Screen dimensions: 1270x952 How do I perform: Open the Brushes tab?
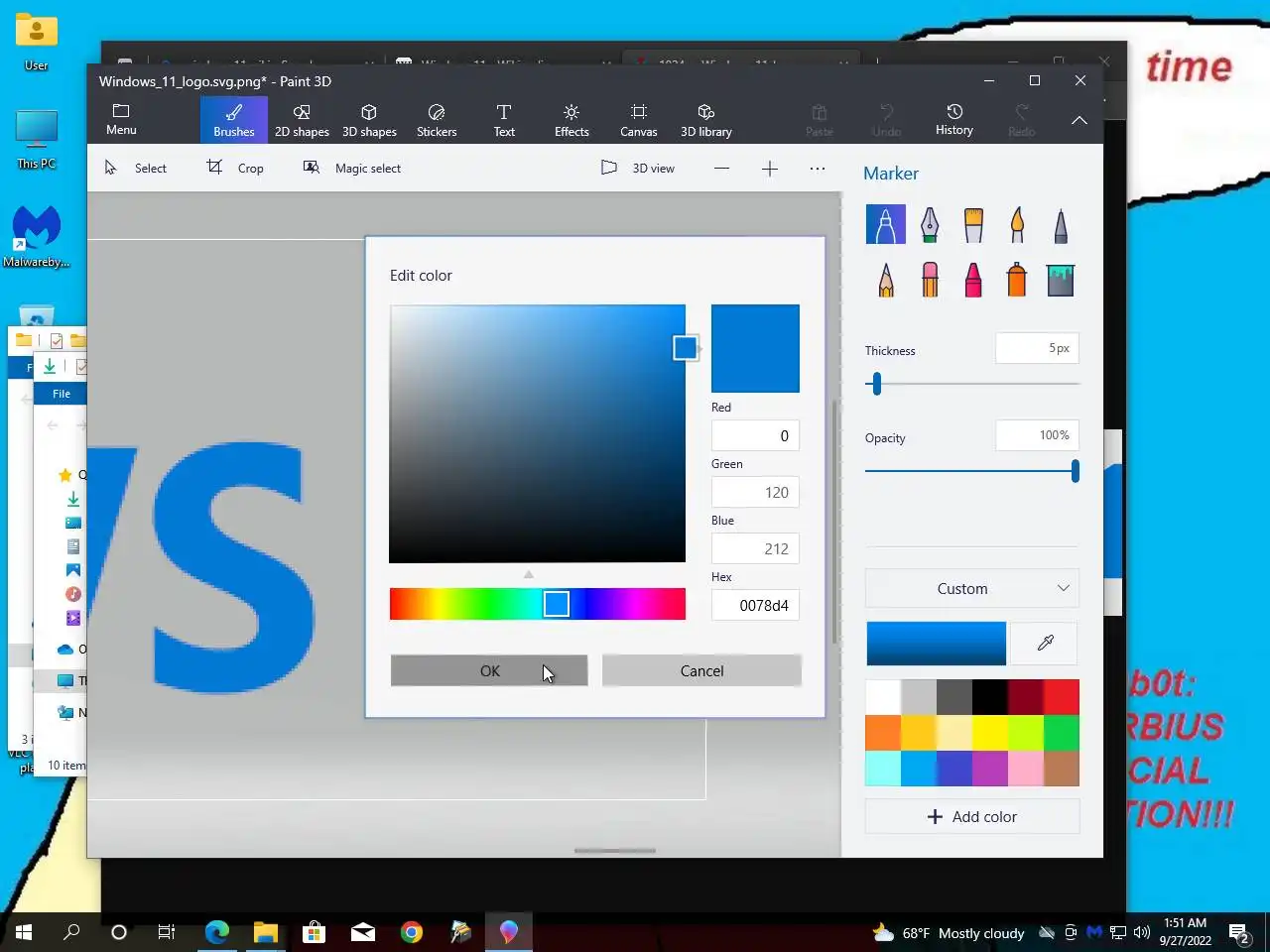(234, 120)
